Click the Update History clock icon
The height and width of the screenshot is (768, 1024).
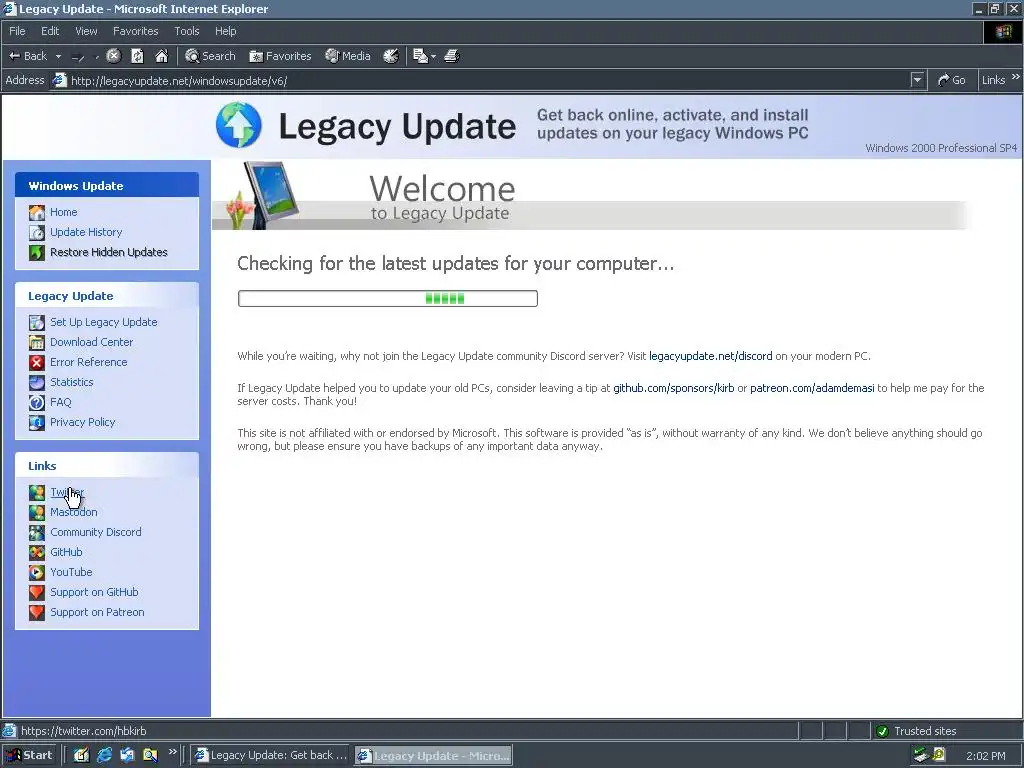pos(37,232)
